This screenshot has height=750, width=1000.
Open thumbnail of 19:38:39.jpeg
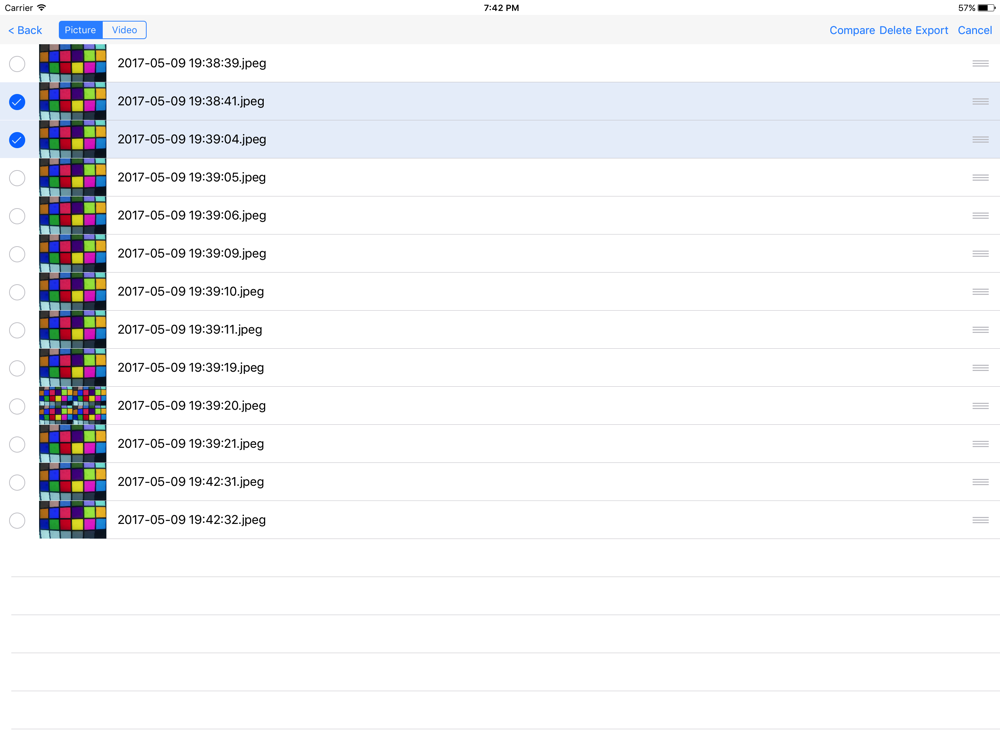(73, 63)
